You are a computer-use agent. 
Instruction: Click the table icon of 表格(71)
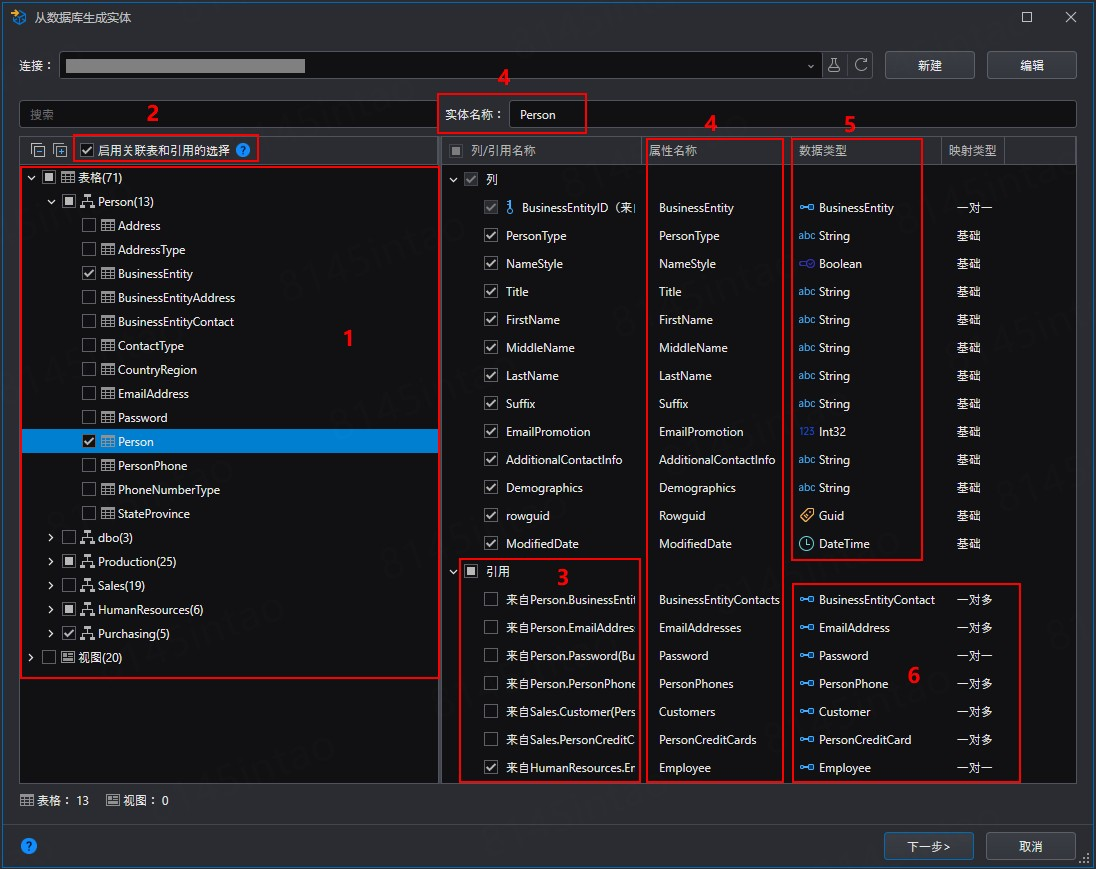(x=68, y=177)
